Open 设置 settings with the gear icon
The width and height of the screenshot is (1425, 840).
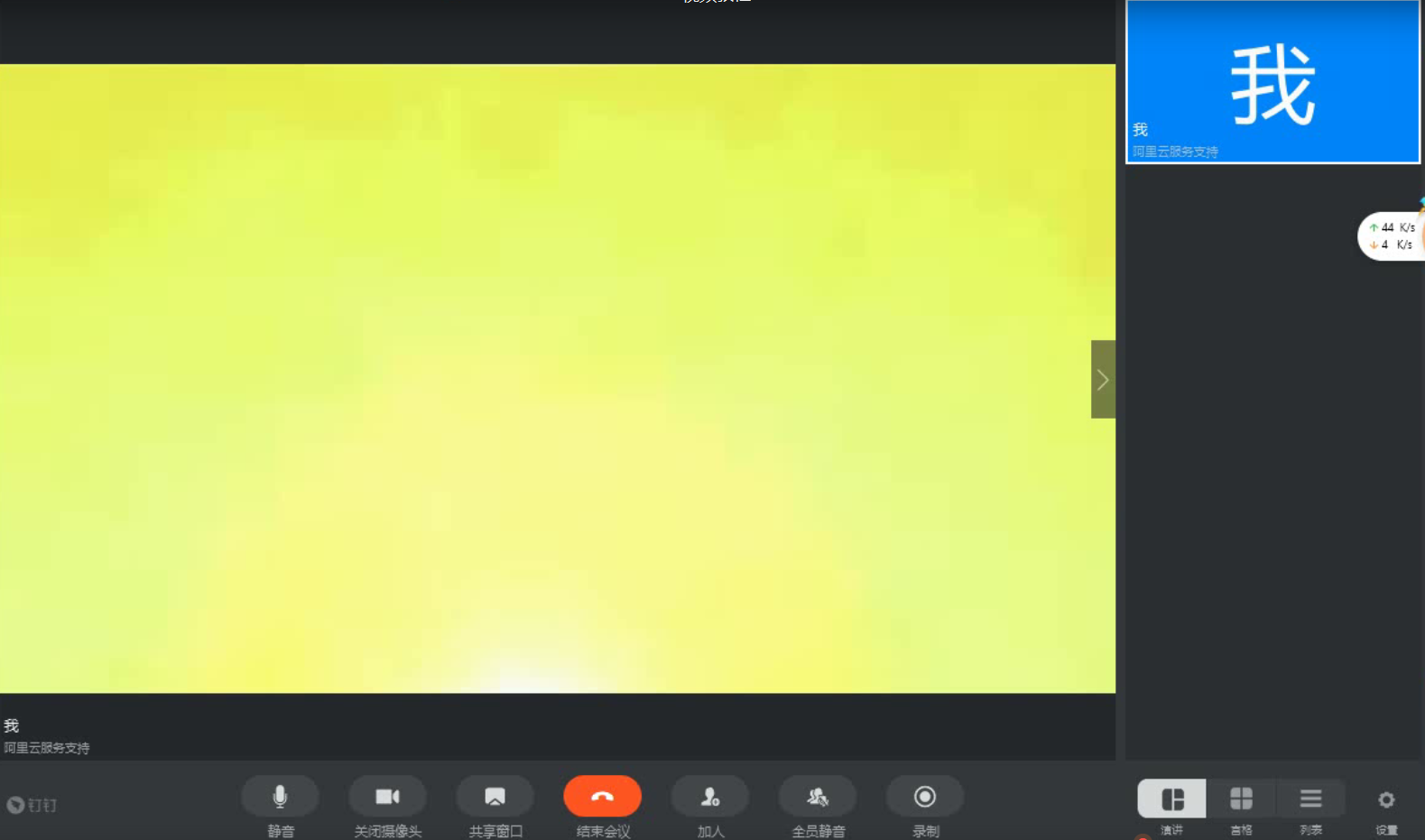(x=1386, y=800)
